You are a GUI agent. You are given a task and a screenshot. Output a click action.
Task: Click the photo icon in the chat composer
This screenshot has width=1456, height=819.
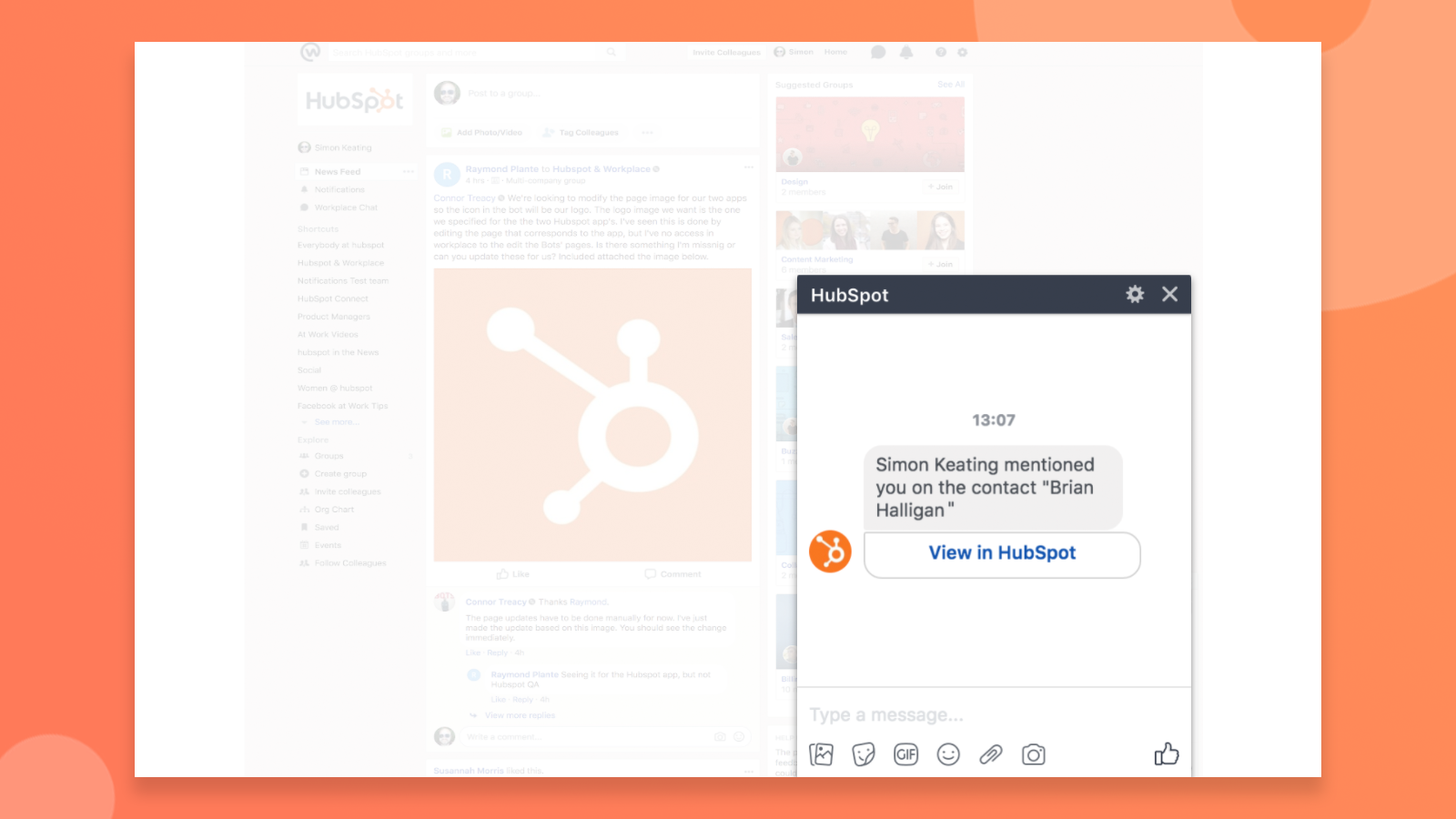click(x=821, y=754)
